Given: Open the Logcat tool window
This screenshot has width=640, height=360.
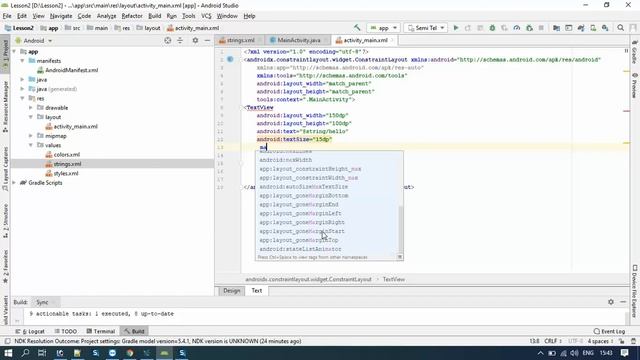Looking at the screenshot, I should [30, 331].
